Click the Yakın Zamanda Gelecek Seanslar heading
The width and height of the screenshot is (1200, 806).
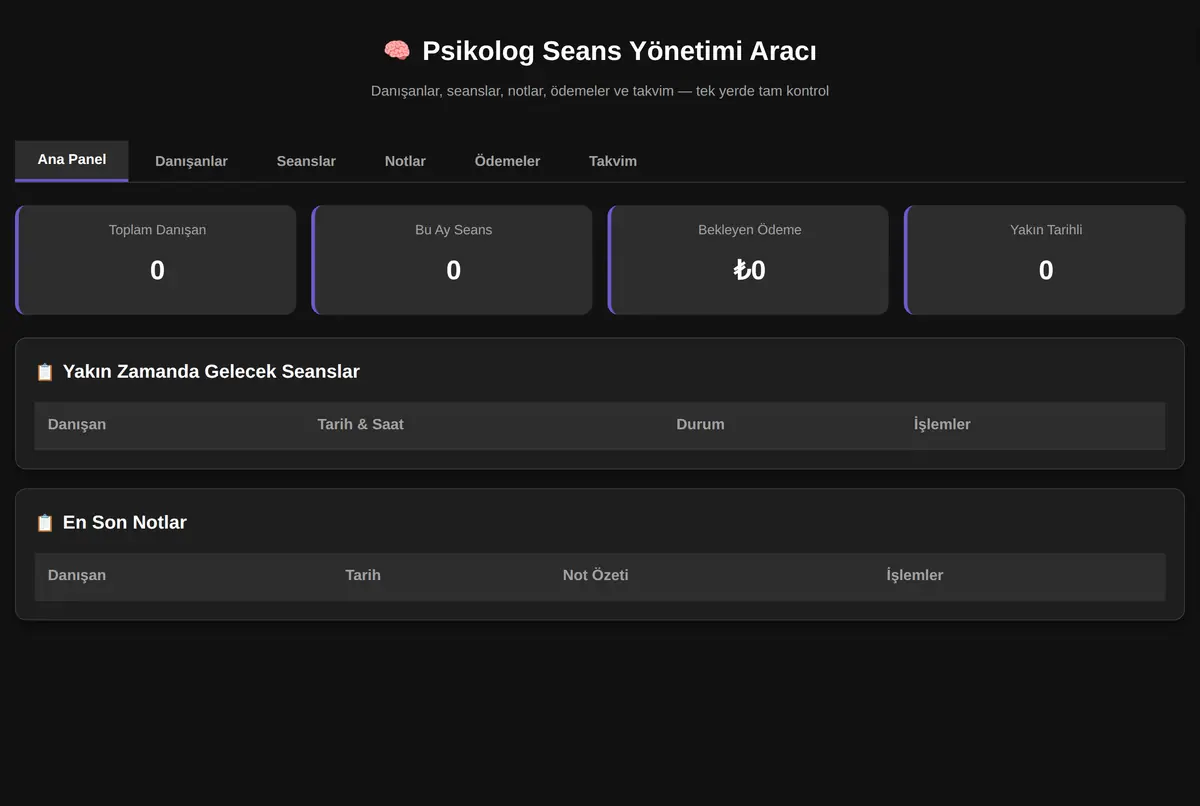point(211,372)
